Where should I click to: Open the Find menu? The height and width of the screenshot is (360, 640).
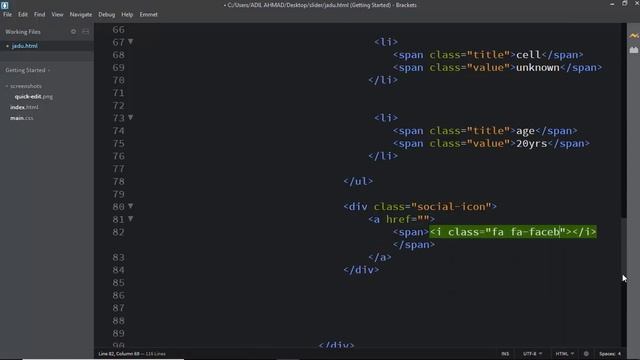point(40,14)
